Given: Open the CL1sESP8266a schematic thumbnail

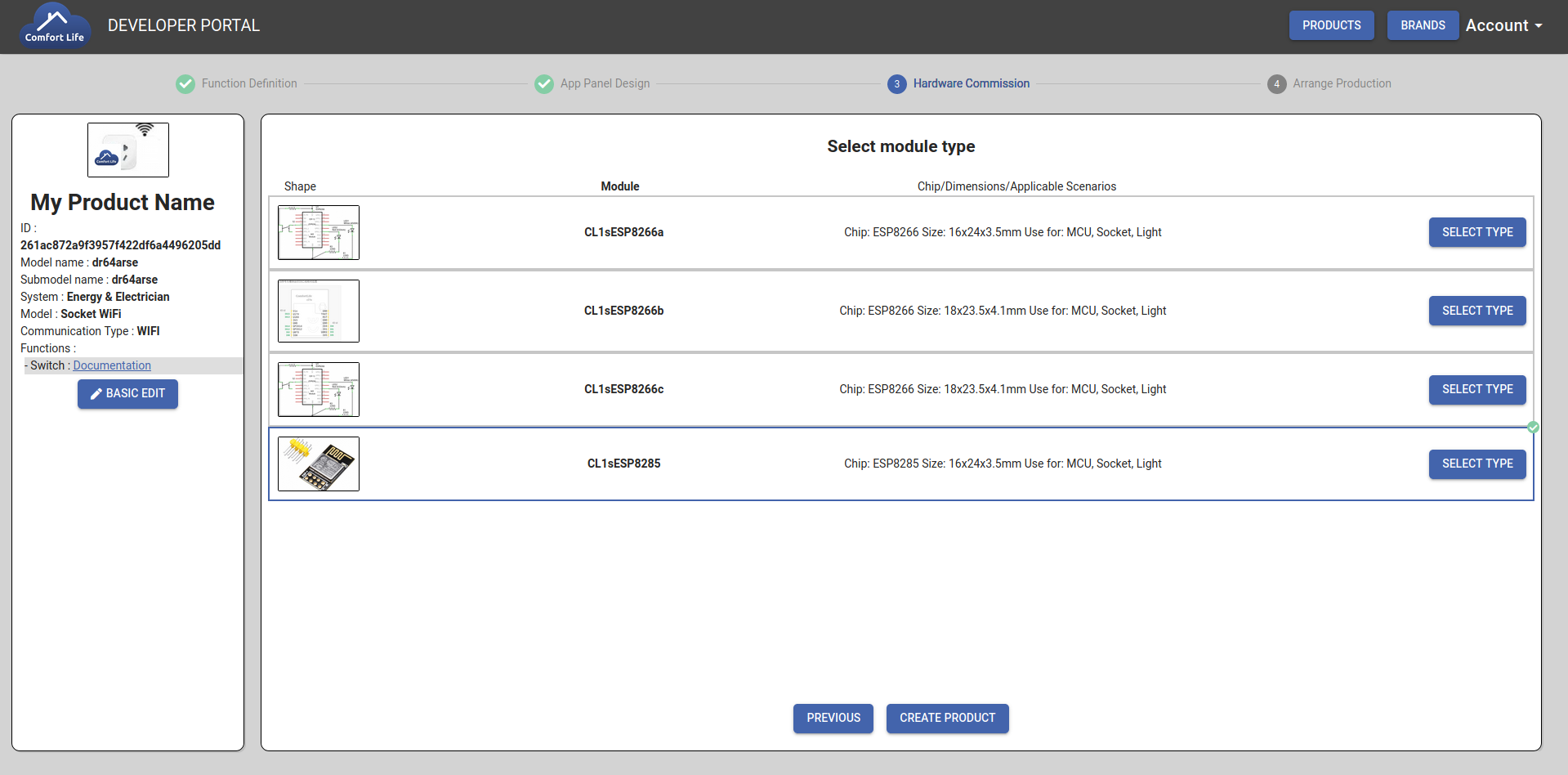Looking at the screenshot, I should (319, 233).
